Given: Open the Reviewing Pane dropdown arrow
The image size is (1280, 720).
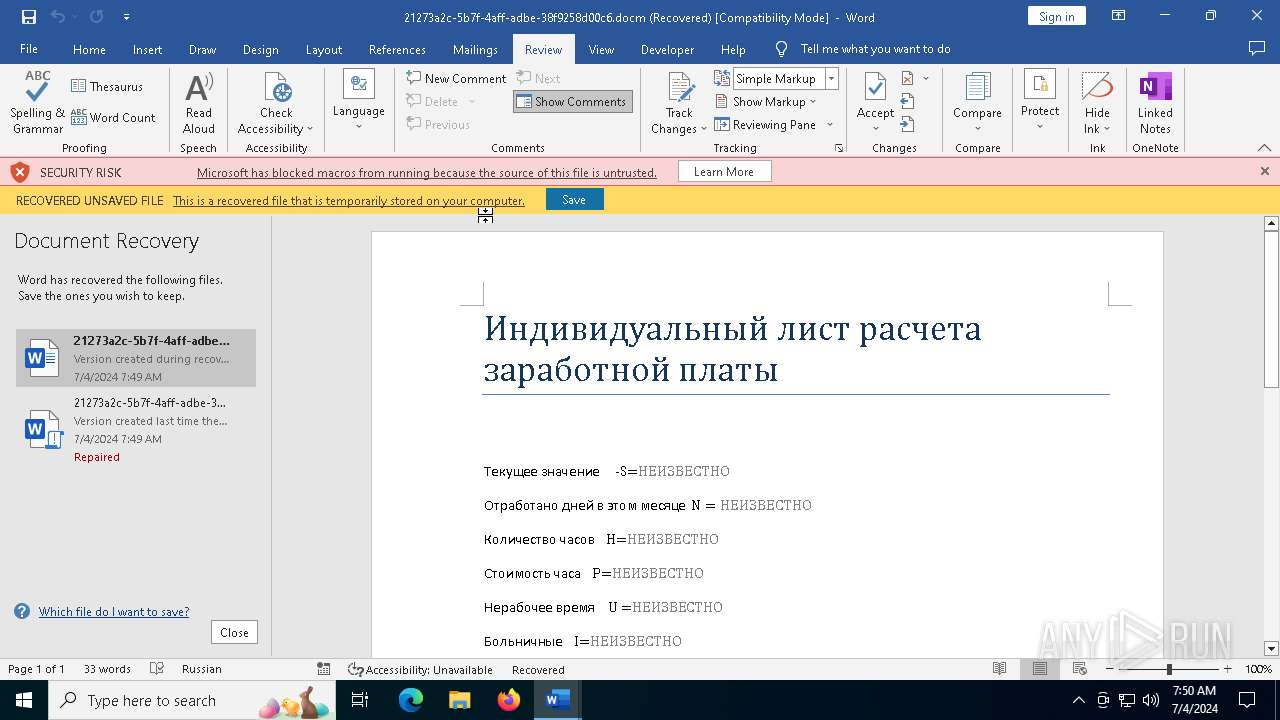Looking at the screenshot, I should pos(830,125).
